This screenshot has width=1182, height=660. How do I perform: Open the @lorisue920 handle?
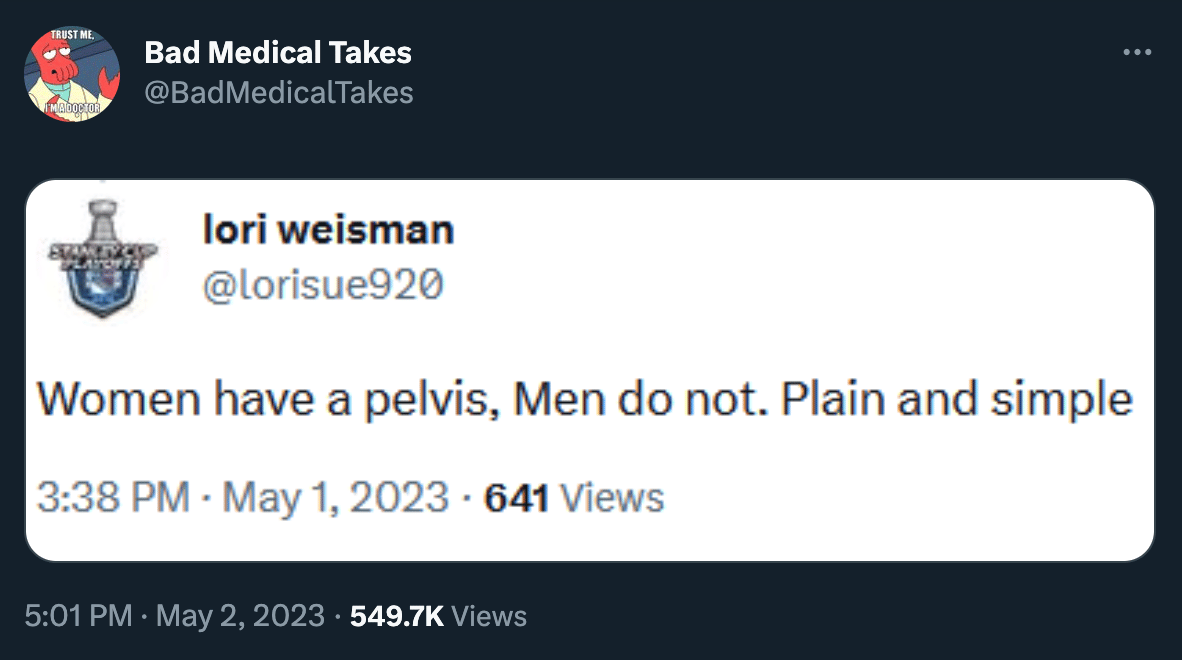click(322, 286)
